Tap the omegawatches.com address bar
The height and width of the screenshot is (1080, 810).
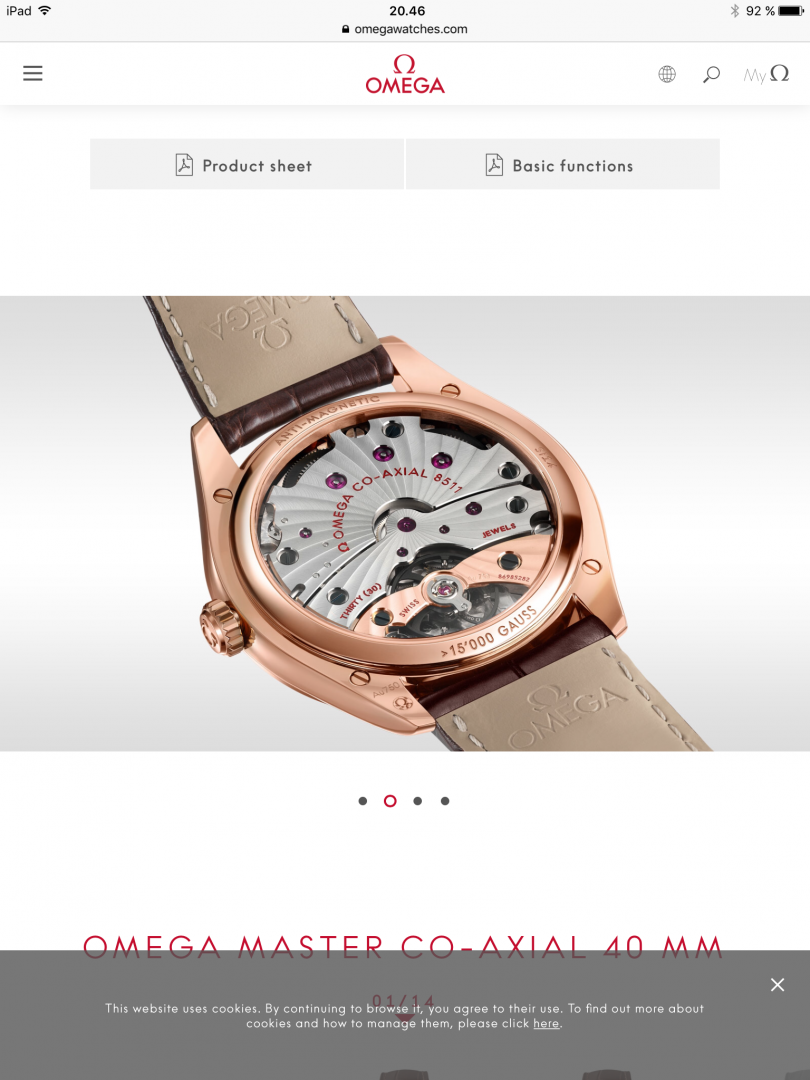click(405, 29)
